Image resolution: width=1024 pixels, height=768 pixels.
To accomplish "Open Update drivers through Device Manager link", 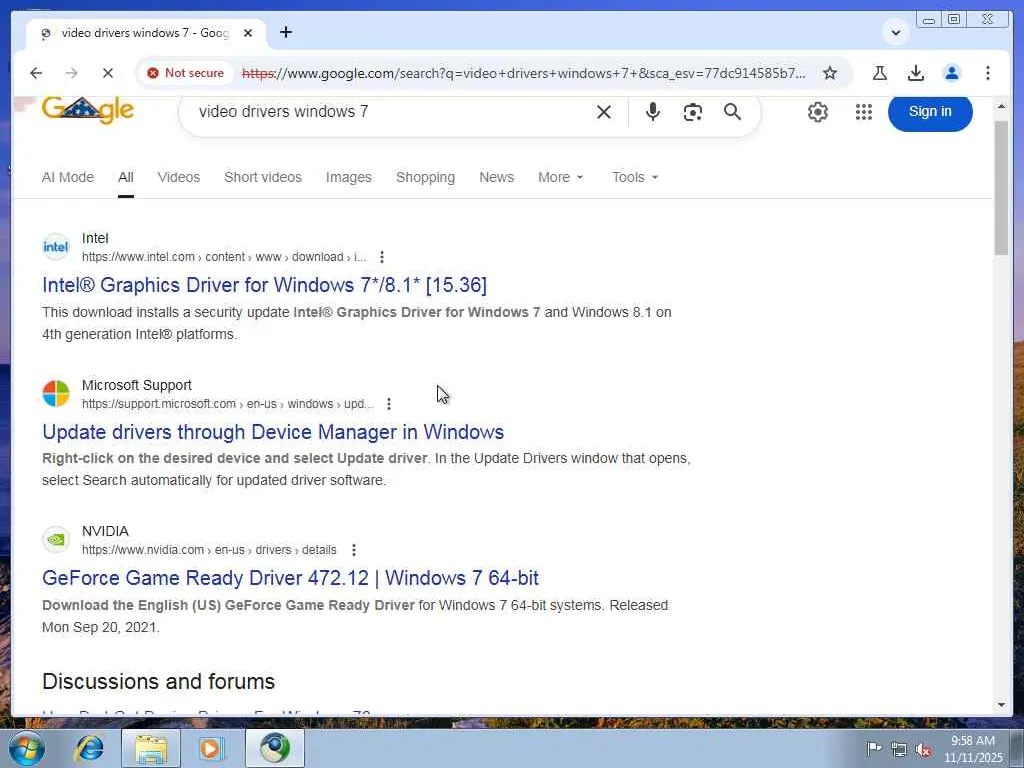I will point(273,432).
